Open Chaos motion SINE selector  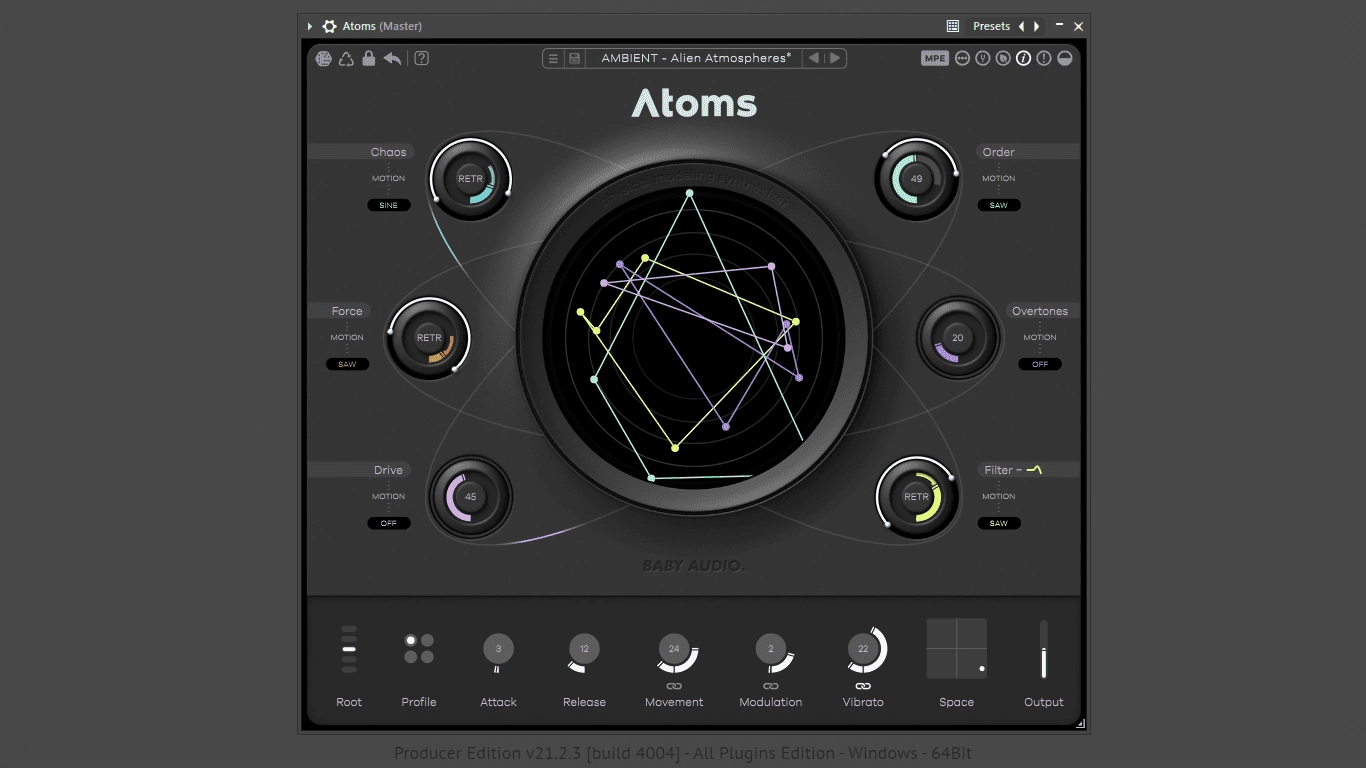389,205
